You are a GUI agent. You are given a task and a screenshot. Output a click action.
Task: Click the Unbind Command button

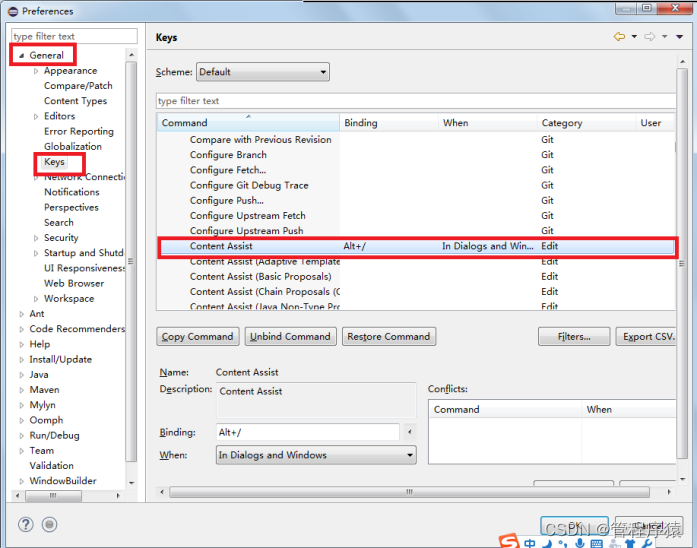290,336
